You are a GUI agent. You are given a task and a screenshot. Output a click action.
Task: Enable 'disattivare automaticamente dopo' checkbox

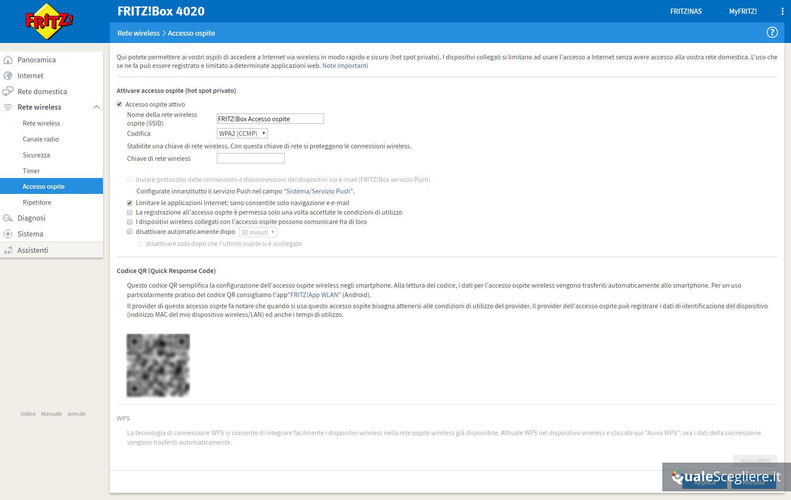(x=130, y=232)
